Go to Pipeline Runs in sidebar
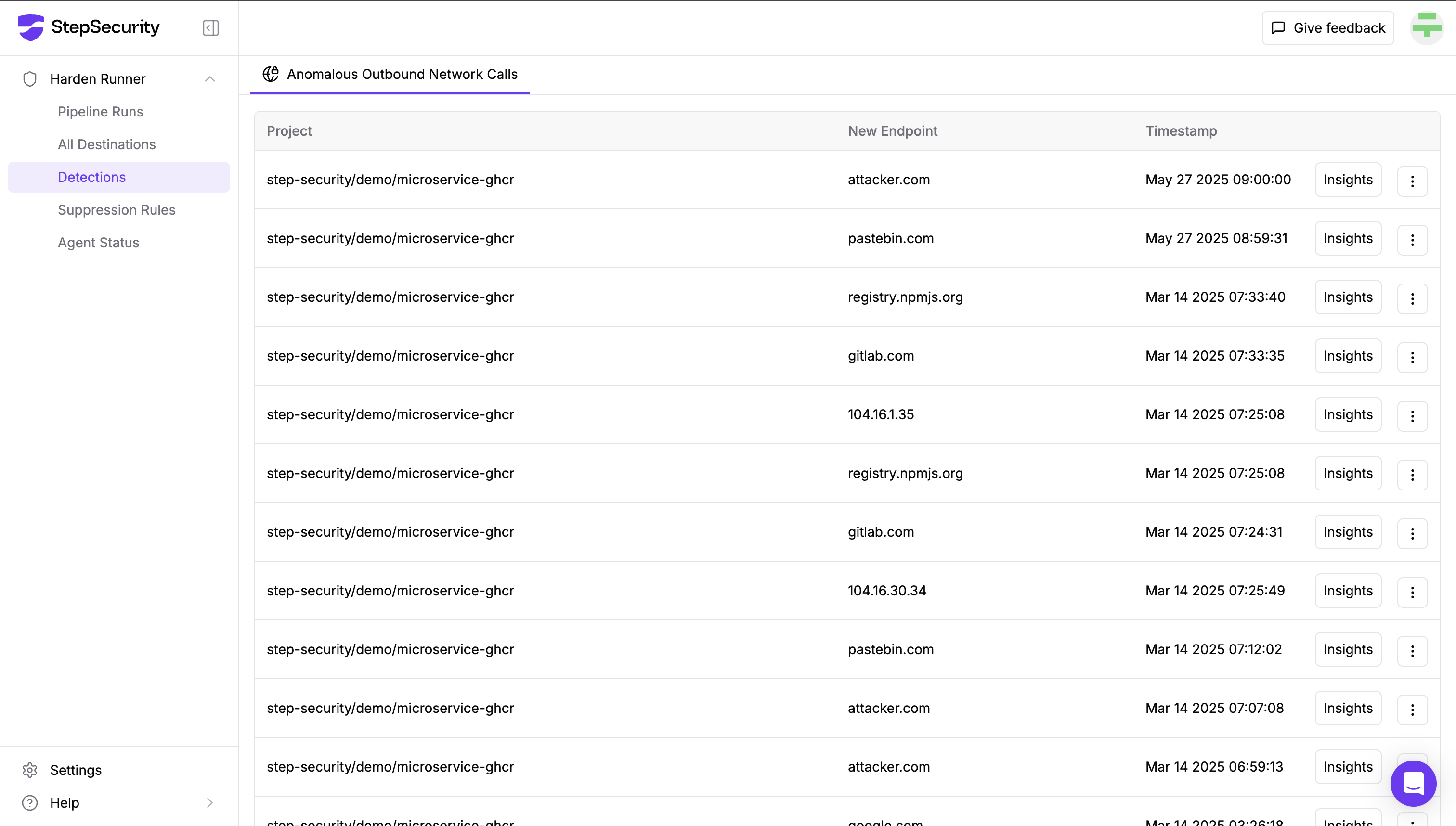This screenshot has height=826, width=1456. pyautogui.click(x=101, y=112)
